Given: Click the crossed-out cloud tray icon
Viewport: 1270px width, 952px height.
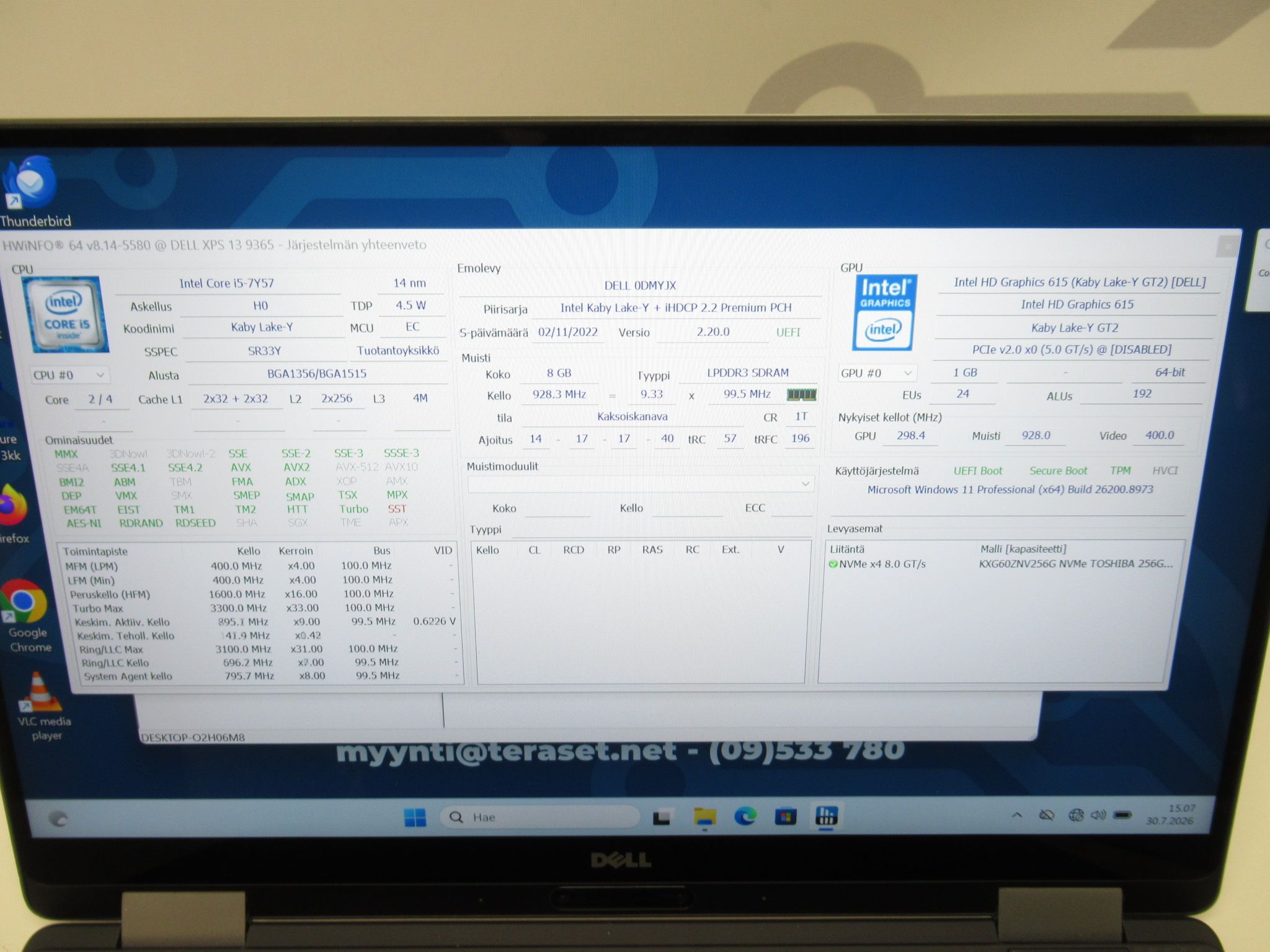Looking at the screenshot, I should point(1047,815).
